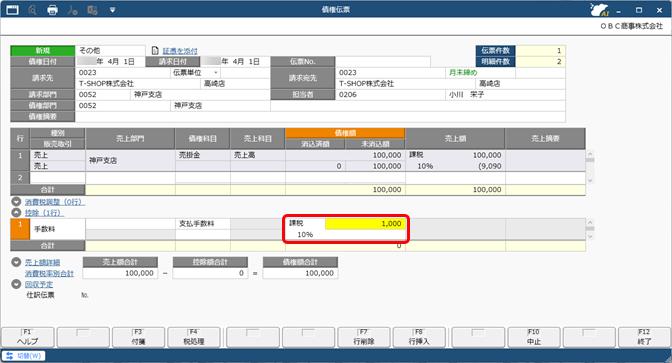This screenshot has width=672, height=363.
Task: Click the (9,090 tax amount cell
Action: click(455, 166)
